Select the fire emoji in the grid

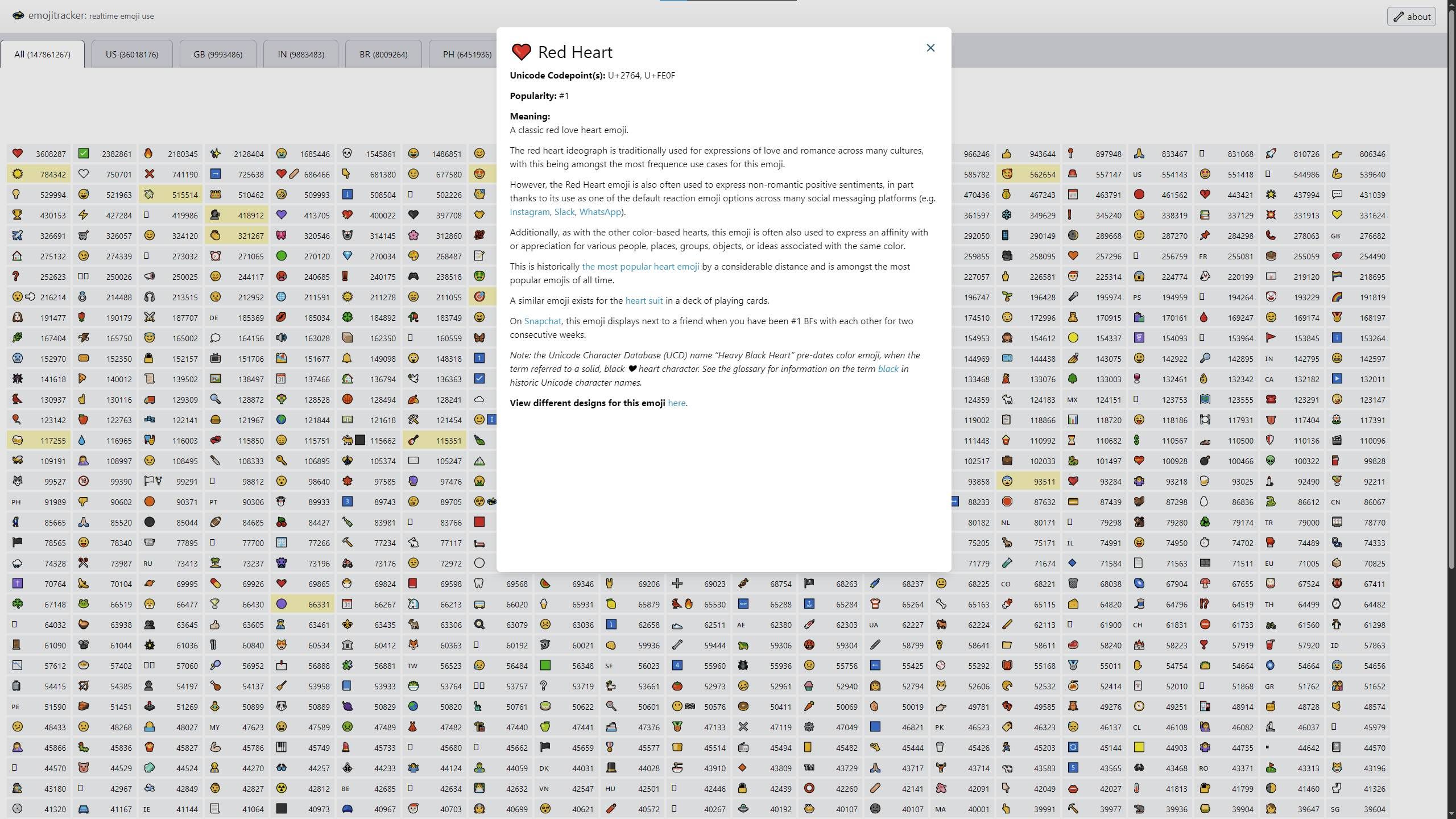(148, 154)
